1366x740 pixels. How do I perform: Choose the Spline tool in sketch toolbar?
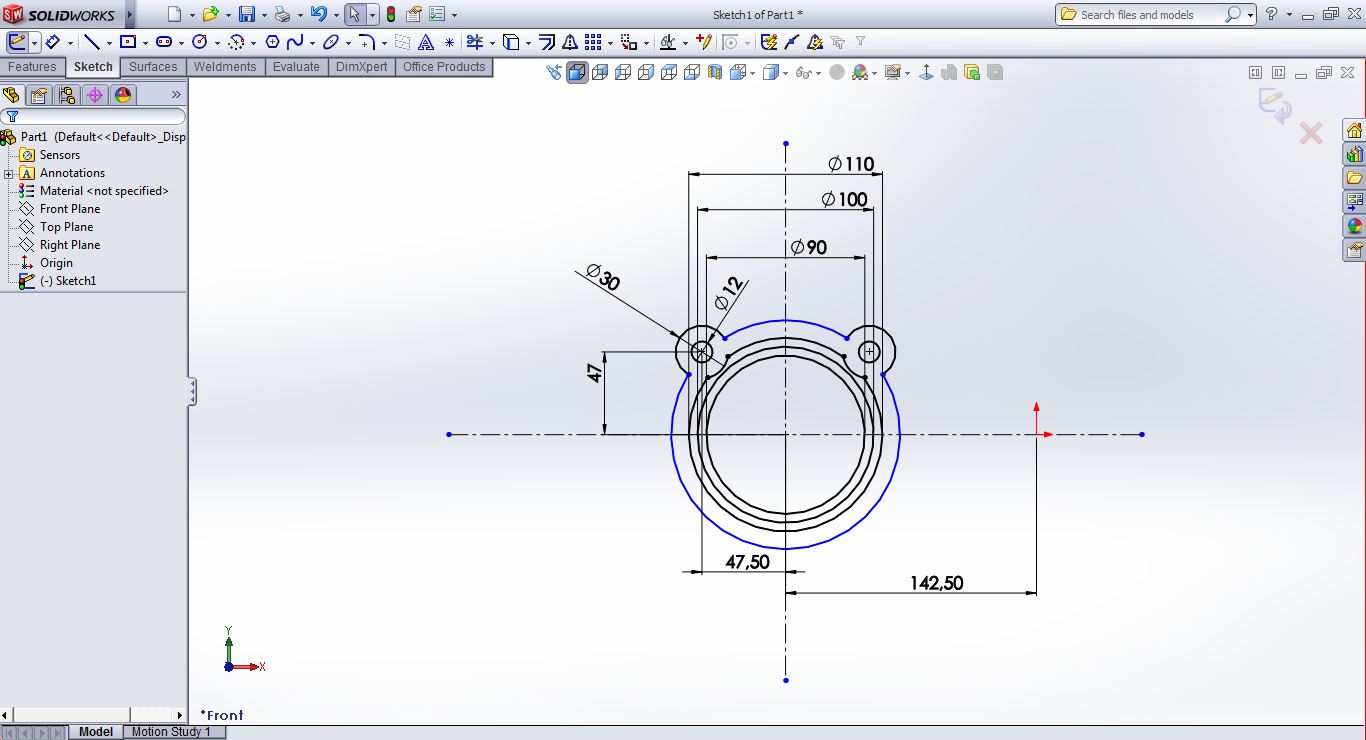pos(295,42)
